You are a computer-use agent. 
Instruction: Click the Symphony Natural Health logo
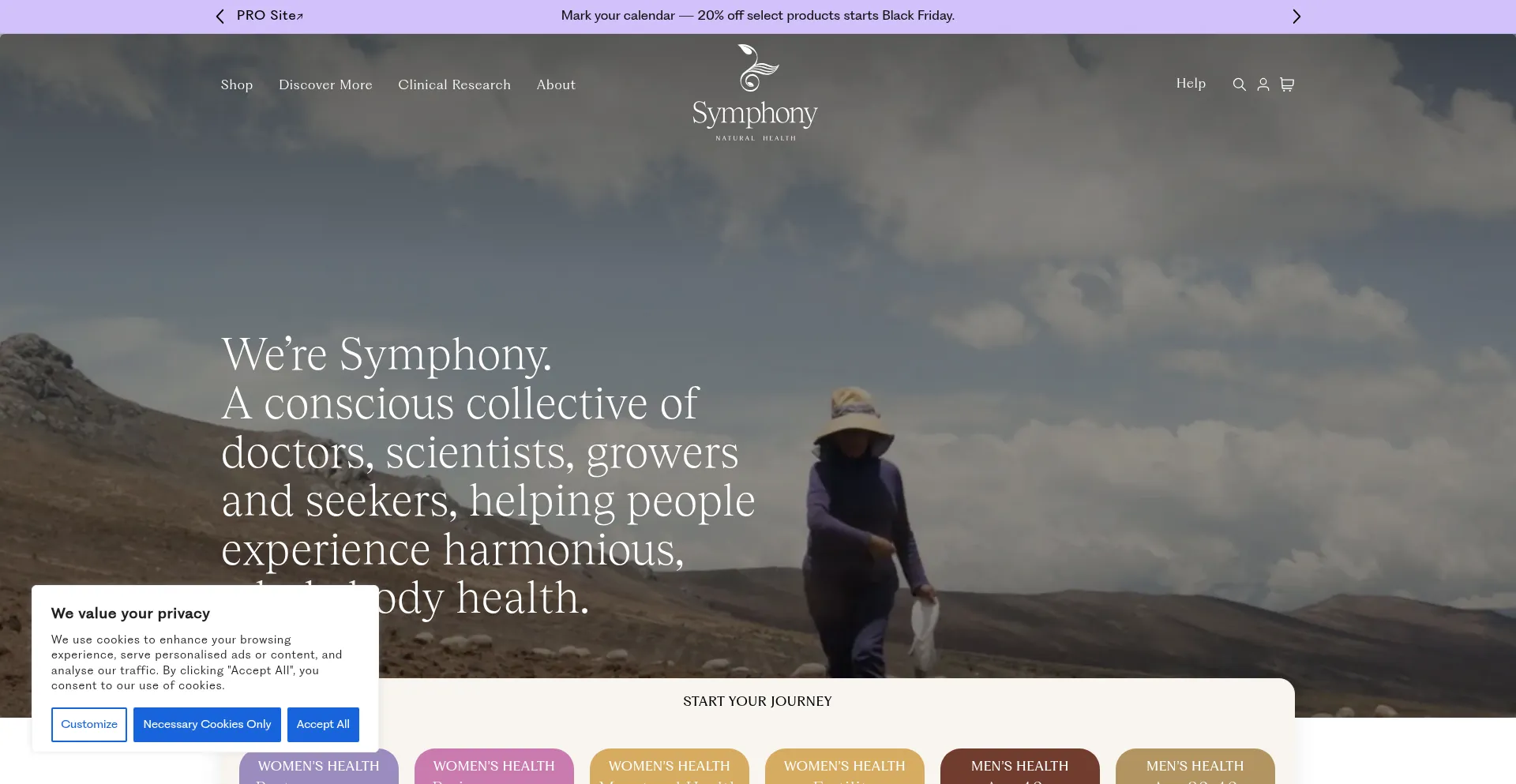click(x=755, y=93)
